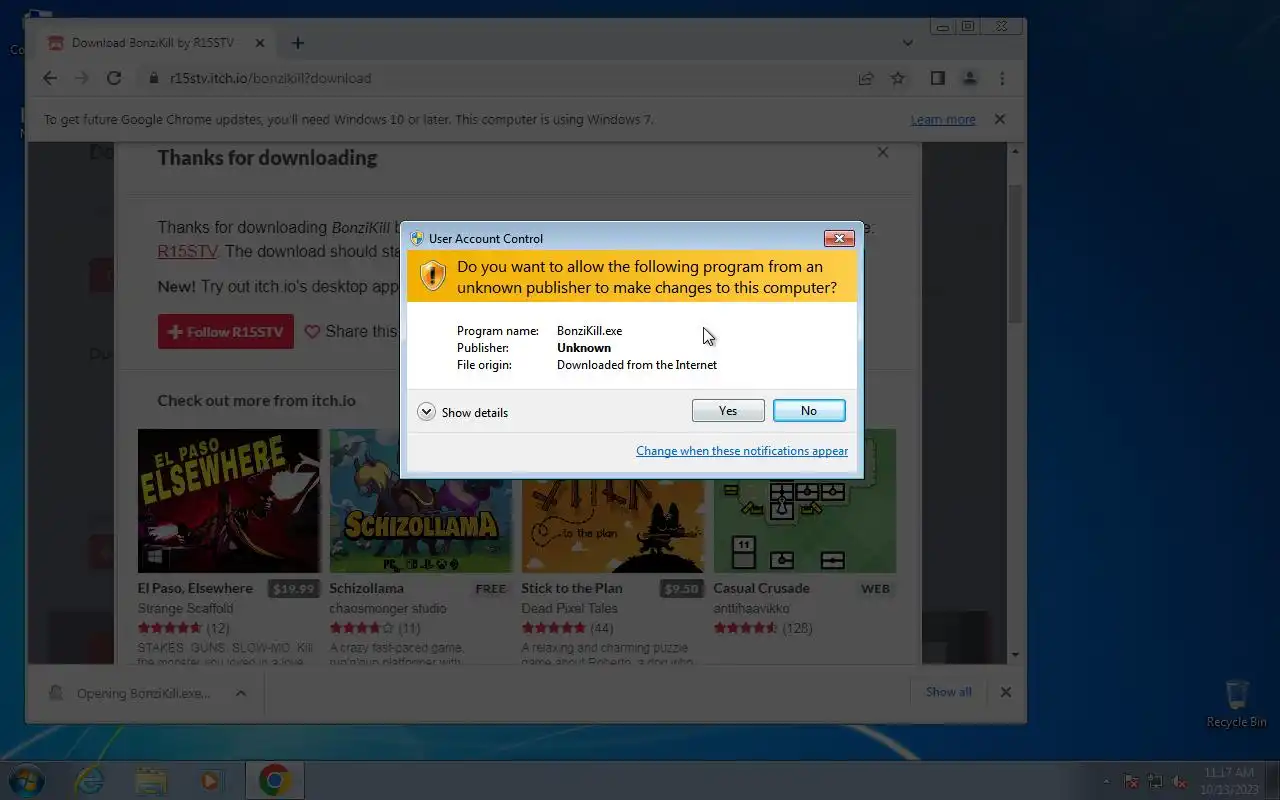
Task: Open Casual Crusade game thumbnail
Action: (x=805, y=501)
